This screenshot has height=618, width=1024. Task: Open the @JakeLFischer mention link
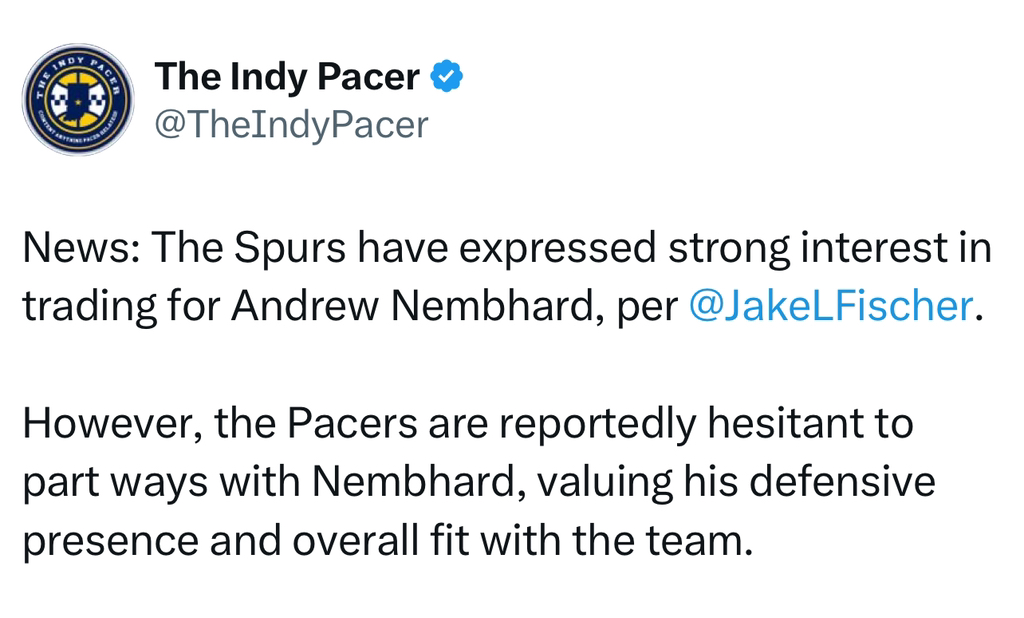[x=830, y=306]
